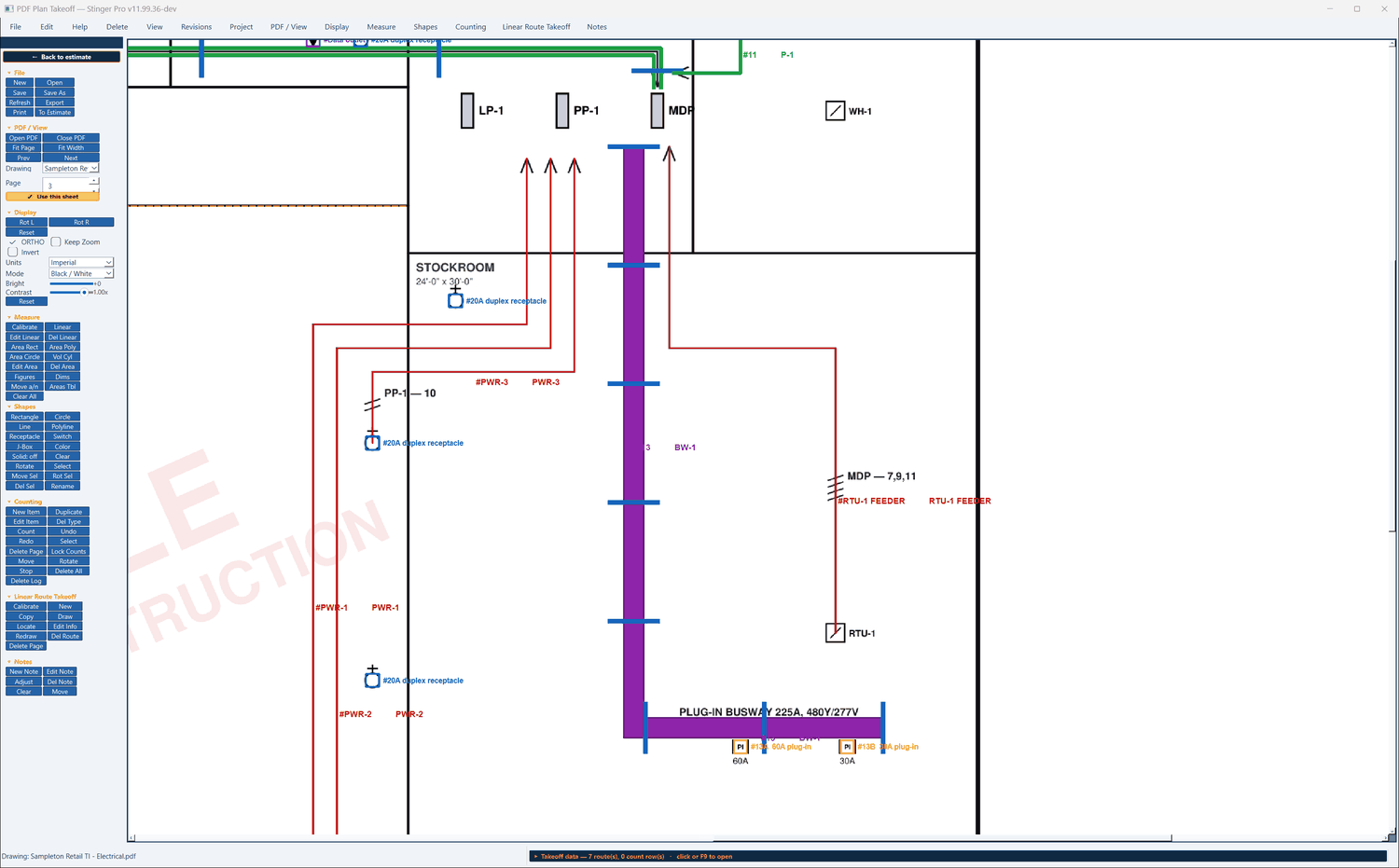Toggle Lock Counts in the Counting section
This screenshot has height=868, width=1399.
coord(68,551)
